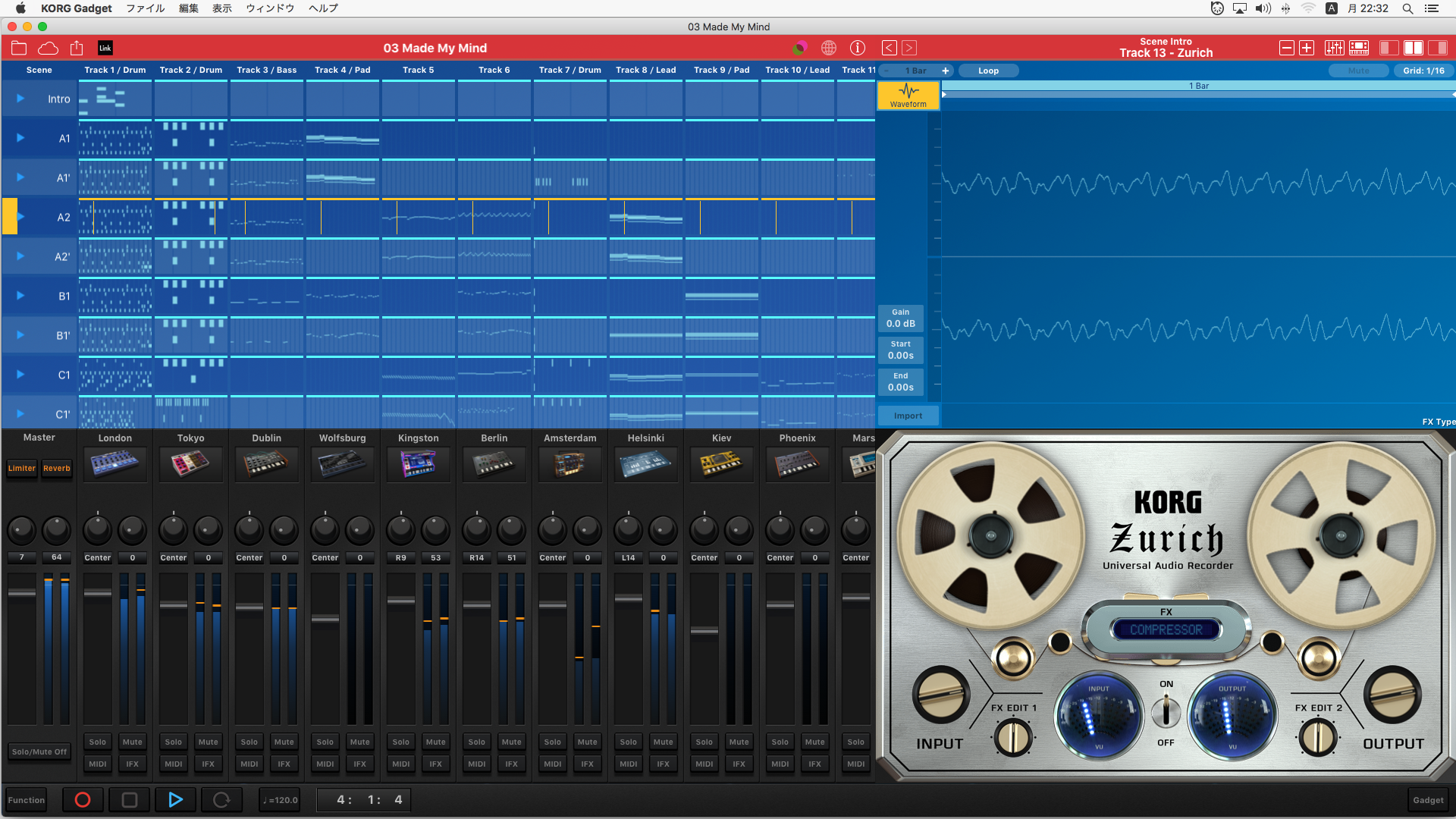Toggle the master Reverb
The width and height of the screenshot is (1456, 819).
point(57,468)
